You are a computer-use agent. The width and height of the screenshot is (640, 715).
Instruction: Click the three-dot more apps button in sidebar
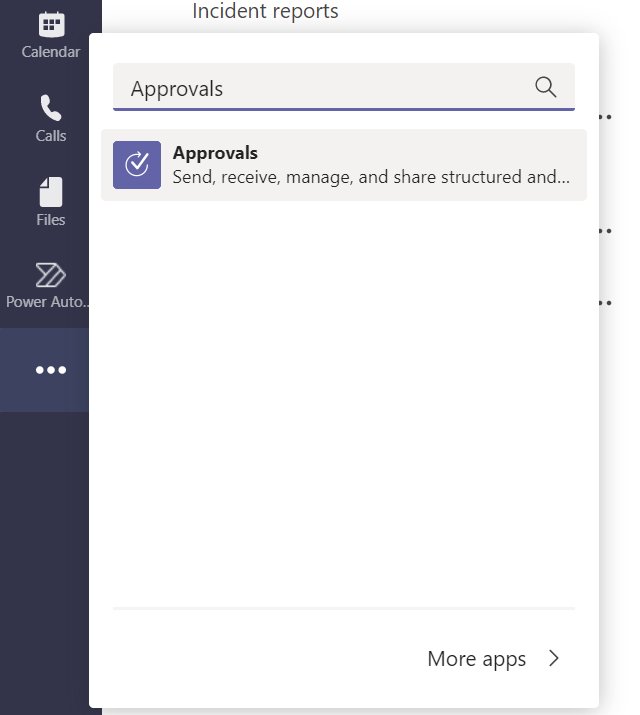[51, 370]
